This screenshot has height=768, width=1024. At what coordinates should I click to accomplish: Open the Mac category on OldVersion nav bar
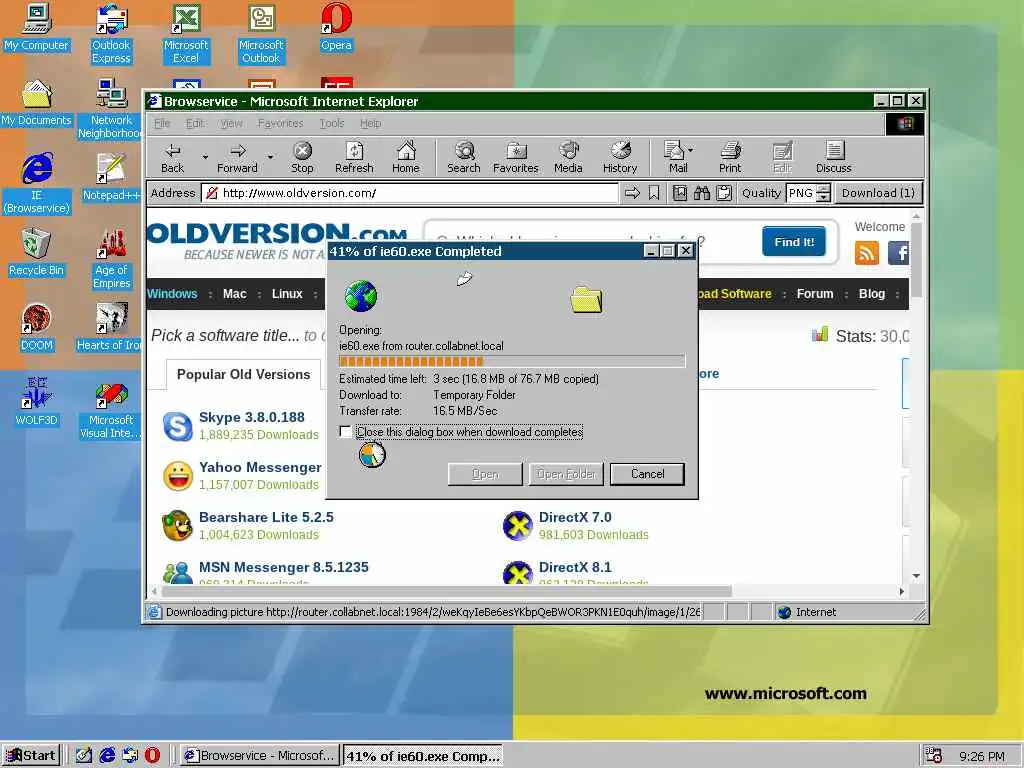[234, 294]
